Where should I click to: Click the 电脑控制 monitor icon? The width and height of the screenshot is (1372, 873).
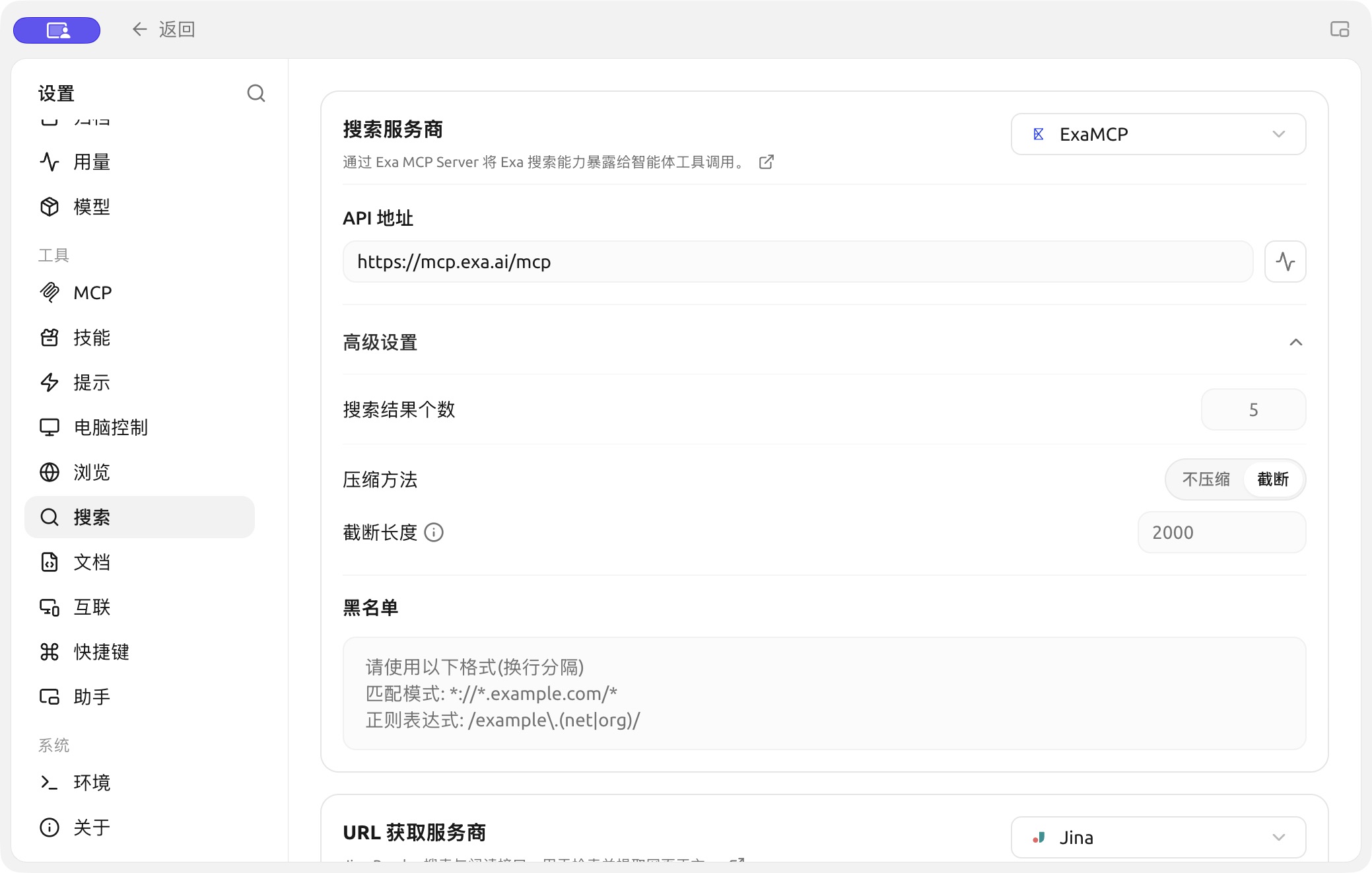[50, 427]
